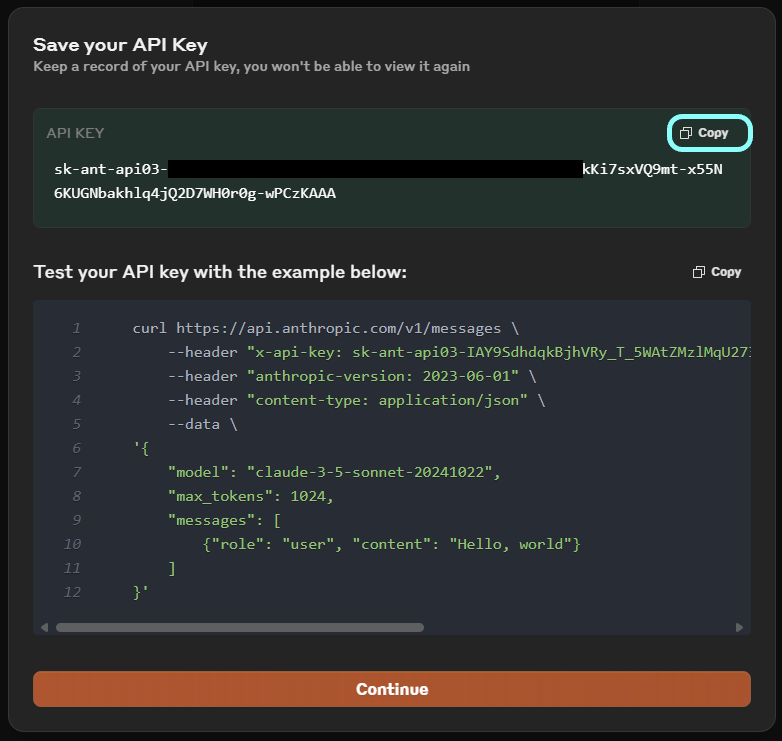Click the "API KEY" label
The width and height of the screenshot is (782, 741).
(75, 133)
